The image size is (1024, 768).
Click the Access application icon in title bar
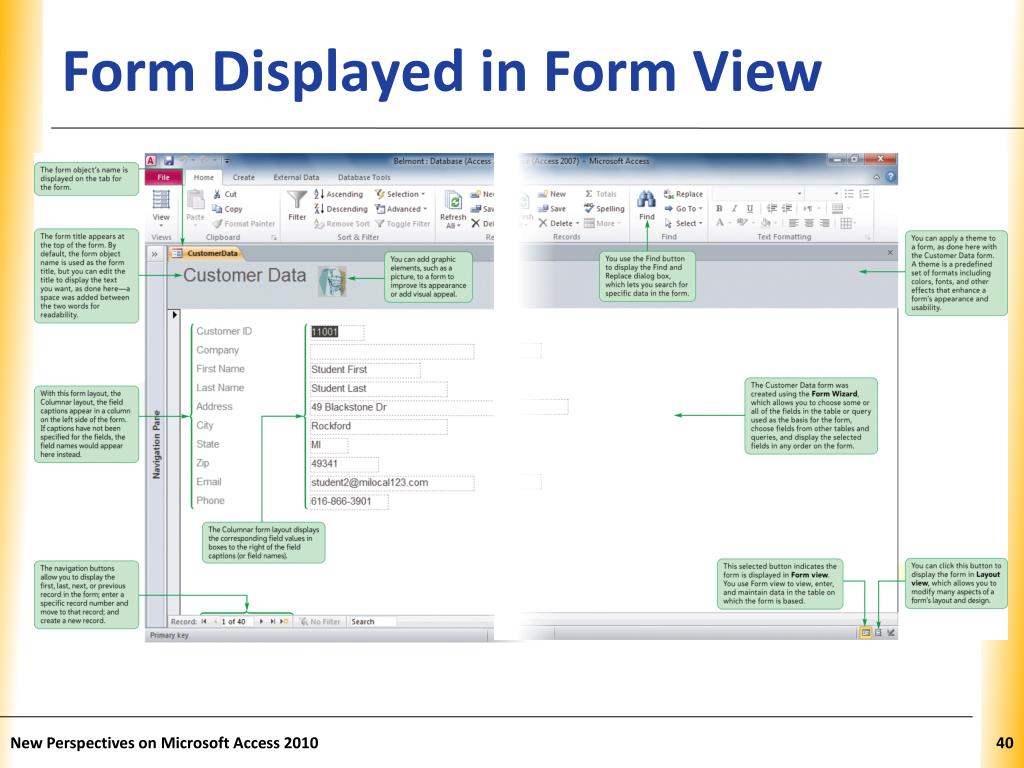[151, 161]
